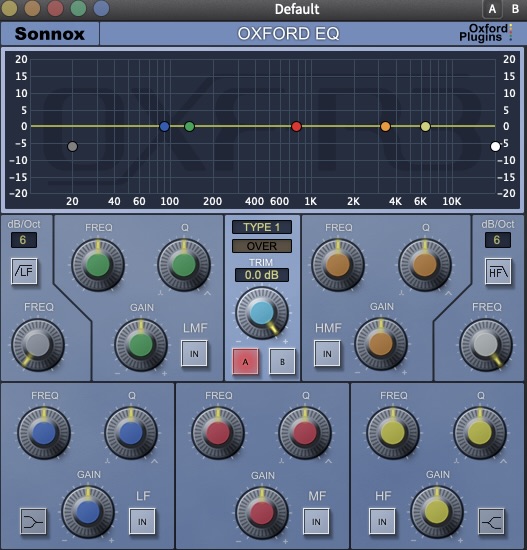Open the Oxford Plugins options logo
Screen dimensions: 527x550
point(486,33)
